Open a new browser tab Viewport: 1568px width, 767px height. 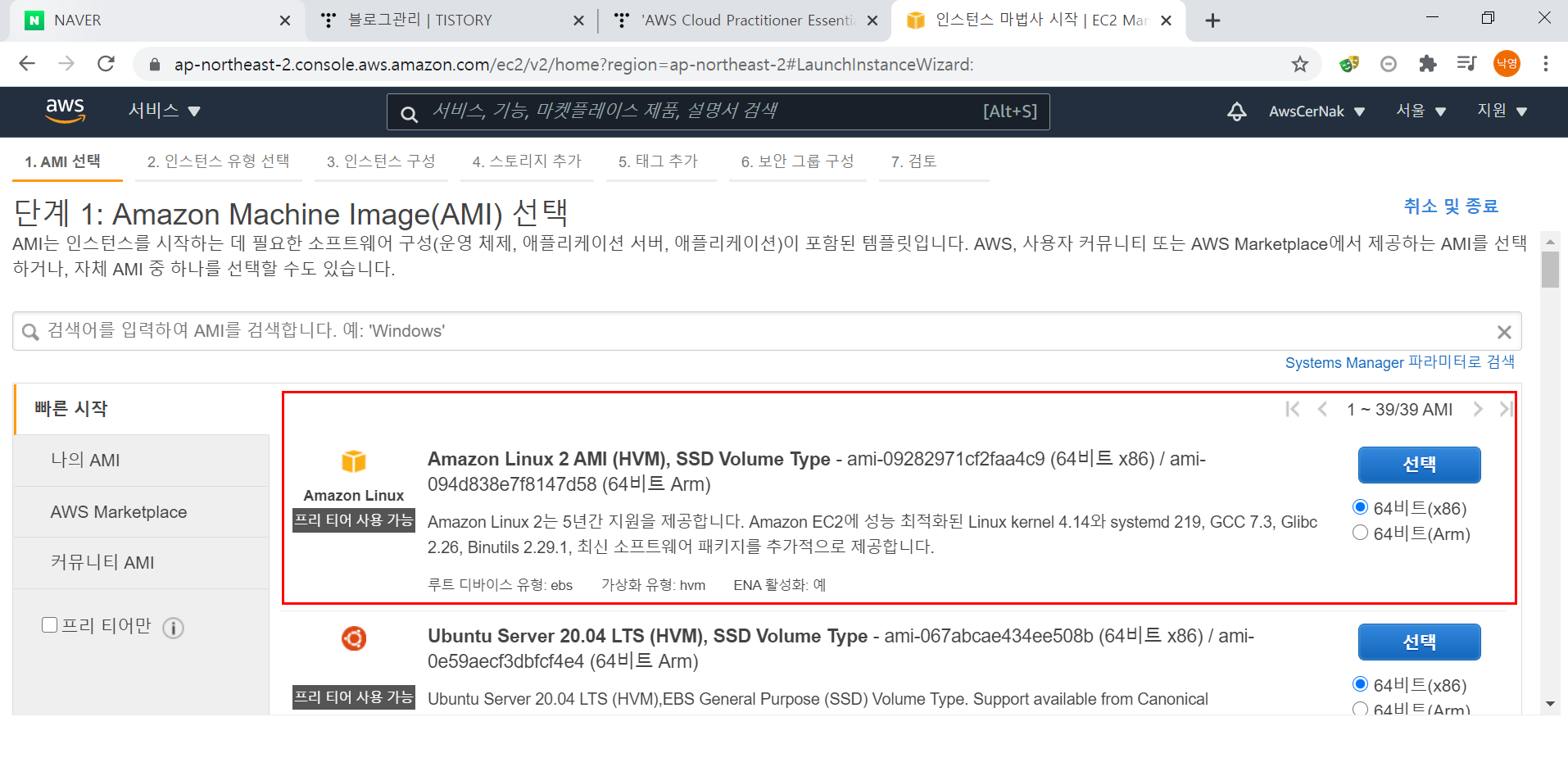coord(1213,20)
